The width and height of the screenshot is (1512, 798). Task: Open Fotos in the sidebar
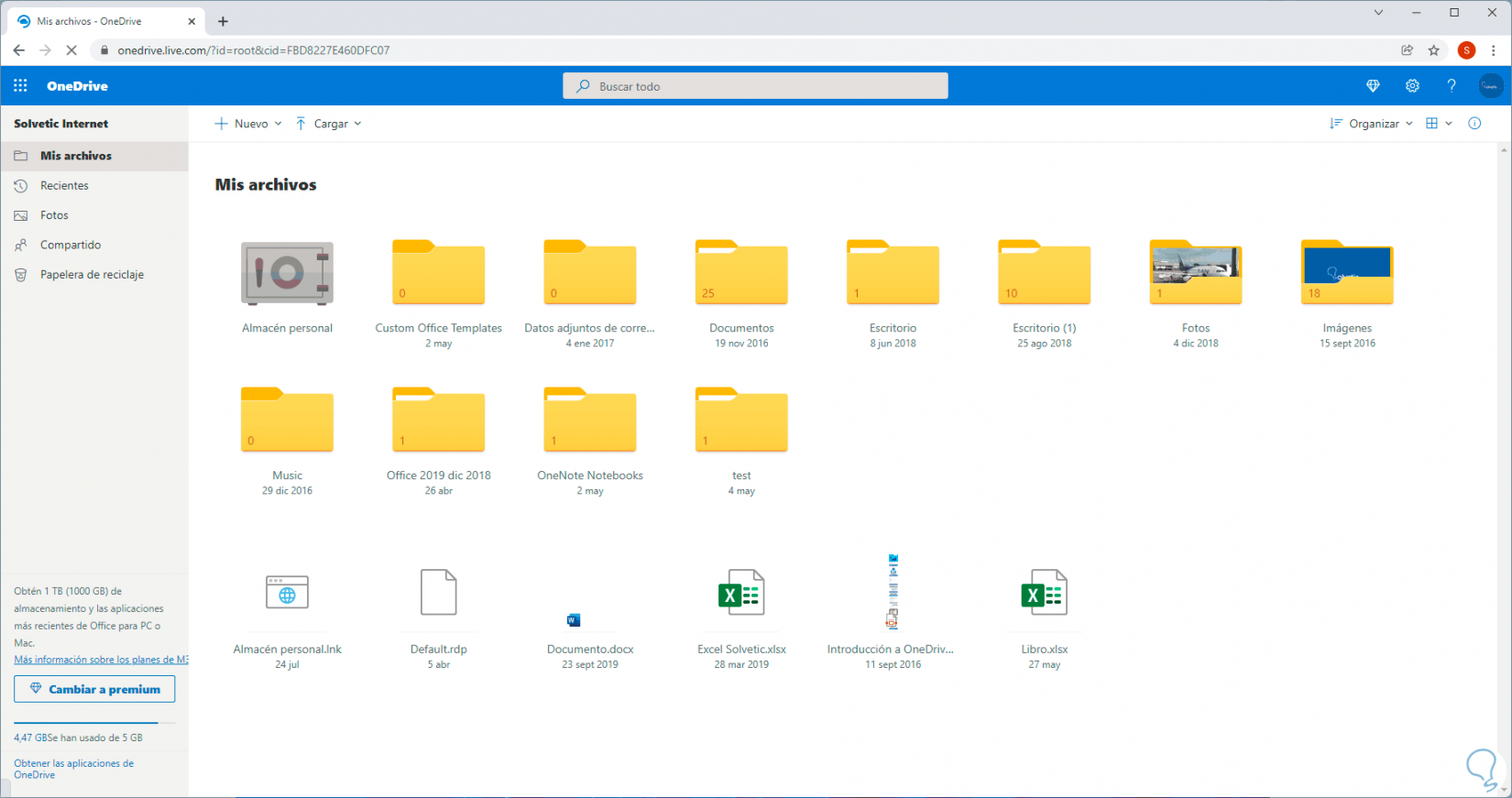(x=94, y=215)
